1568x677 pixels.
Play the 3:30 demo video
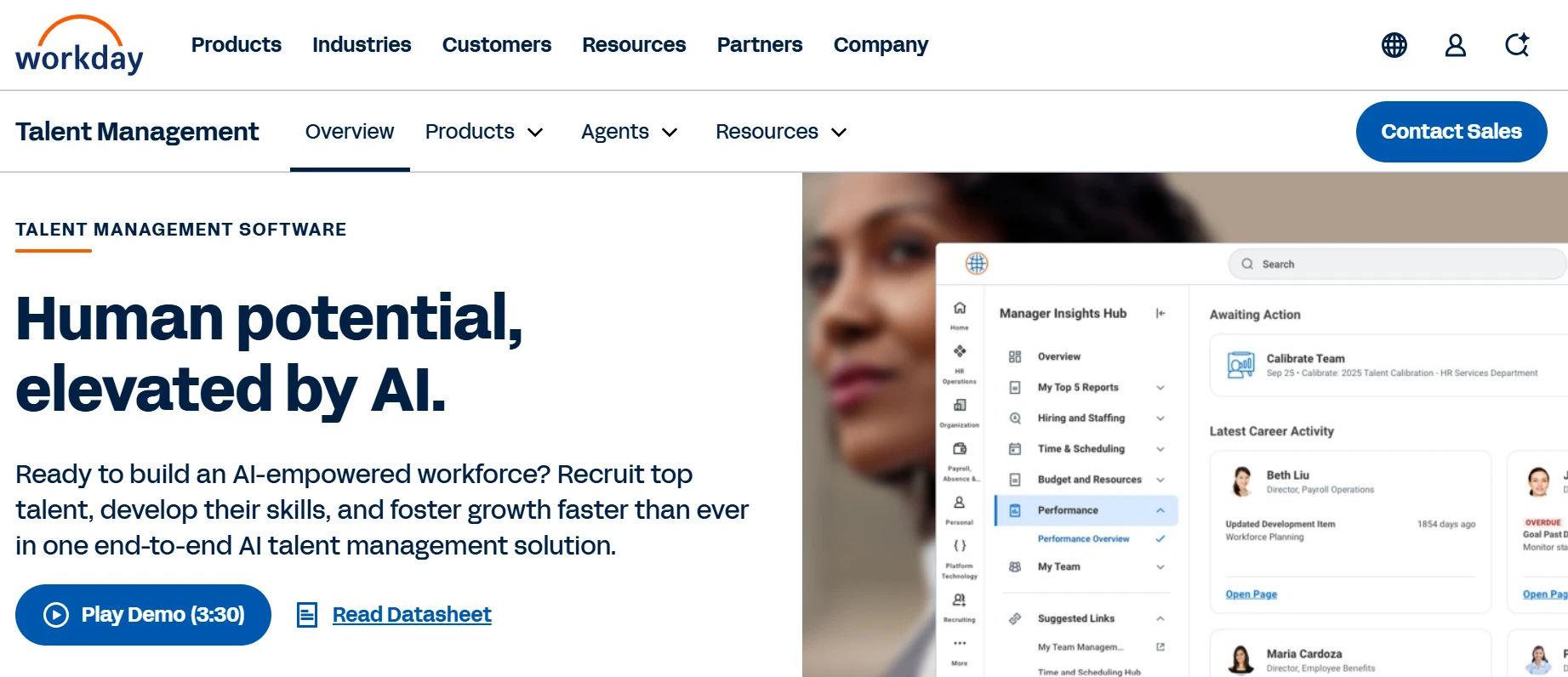pos(143,614)
